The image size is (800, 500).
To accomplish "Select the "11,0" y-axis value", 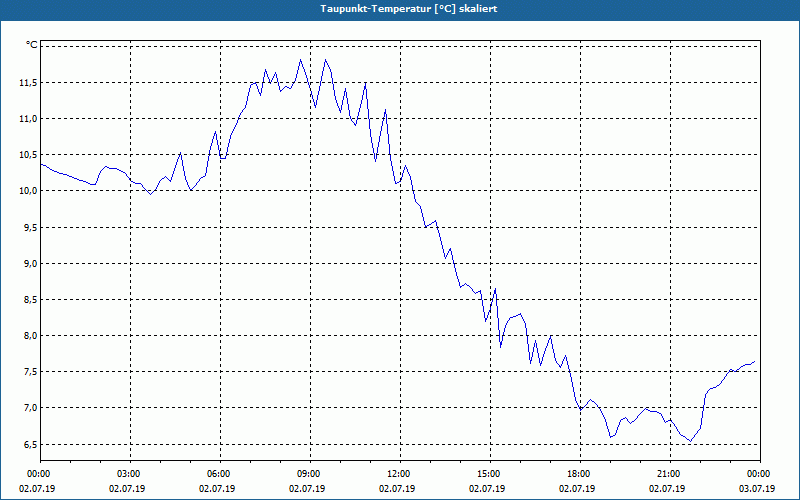I will [28, 118].
